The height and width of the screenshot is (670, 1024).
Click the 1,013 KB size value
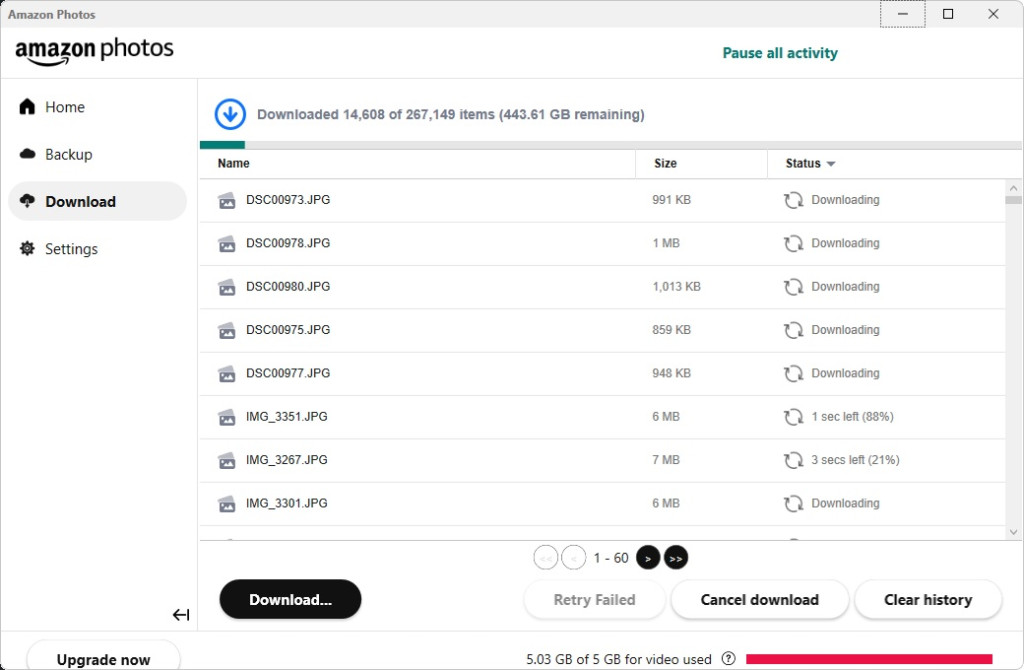677,287
